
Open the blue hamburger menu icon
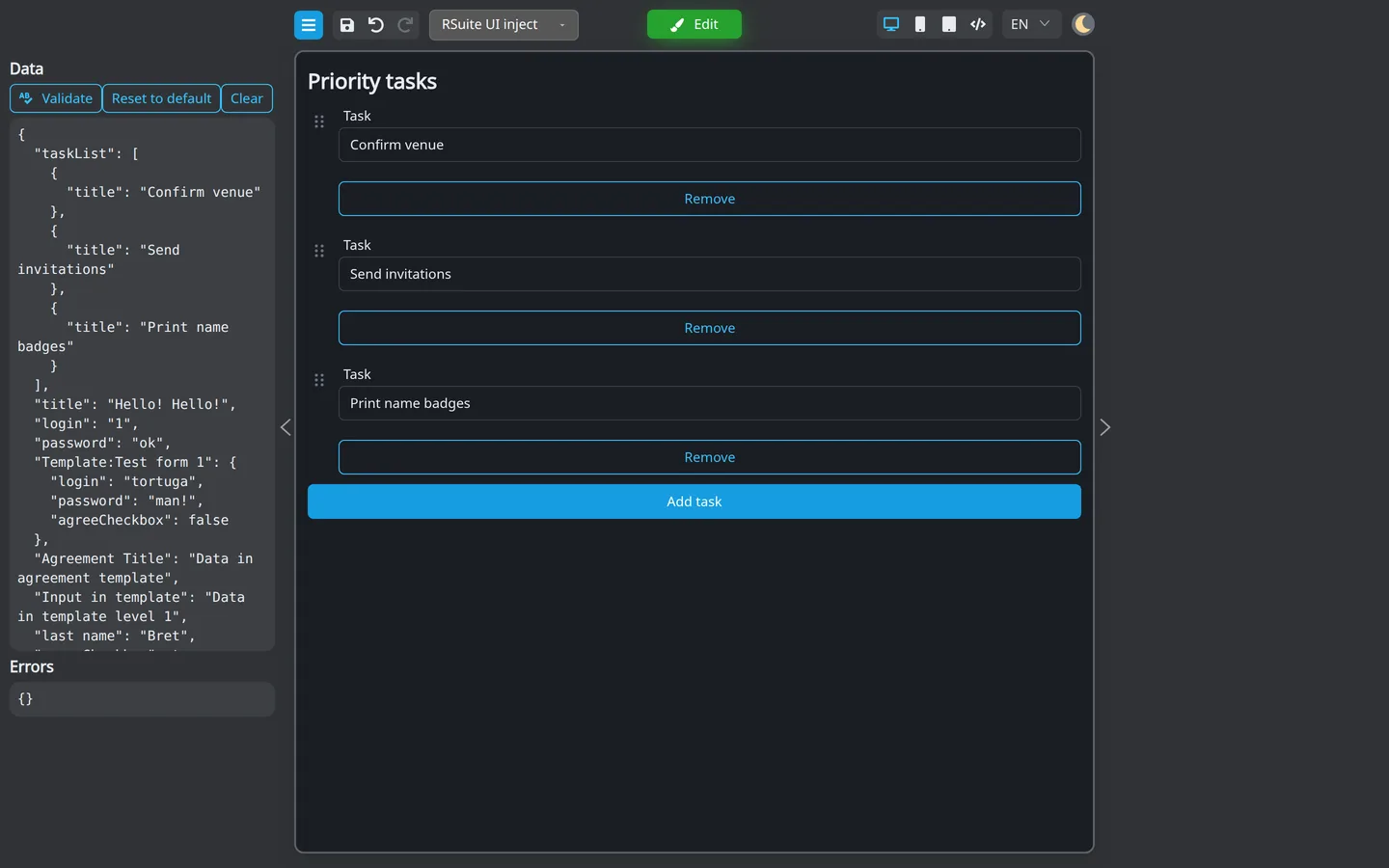click(309, 25)
